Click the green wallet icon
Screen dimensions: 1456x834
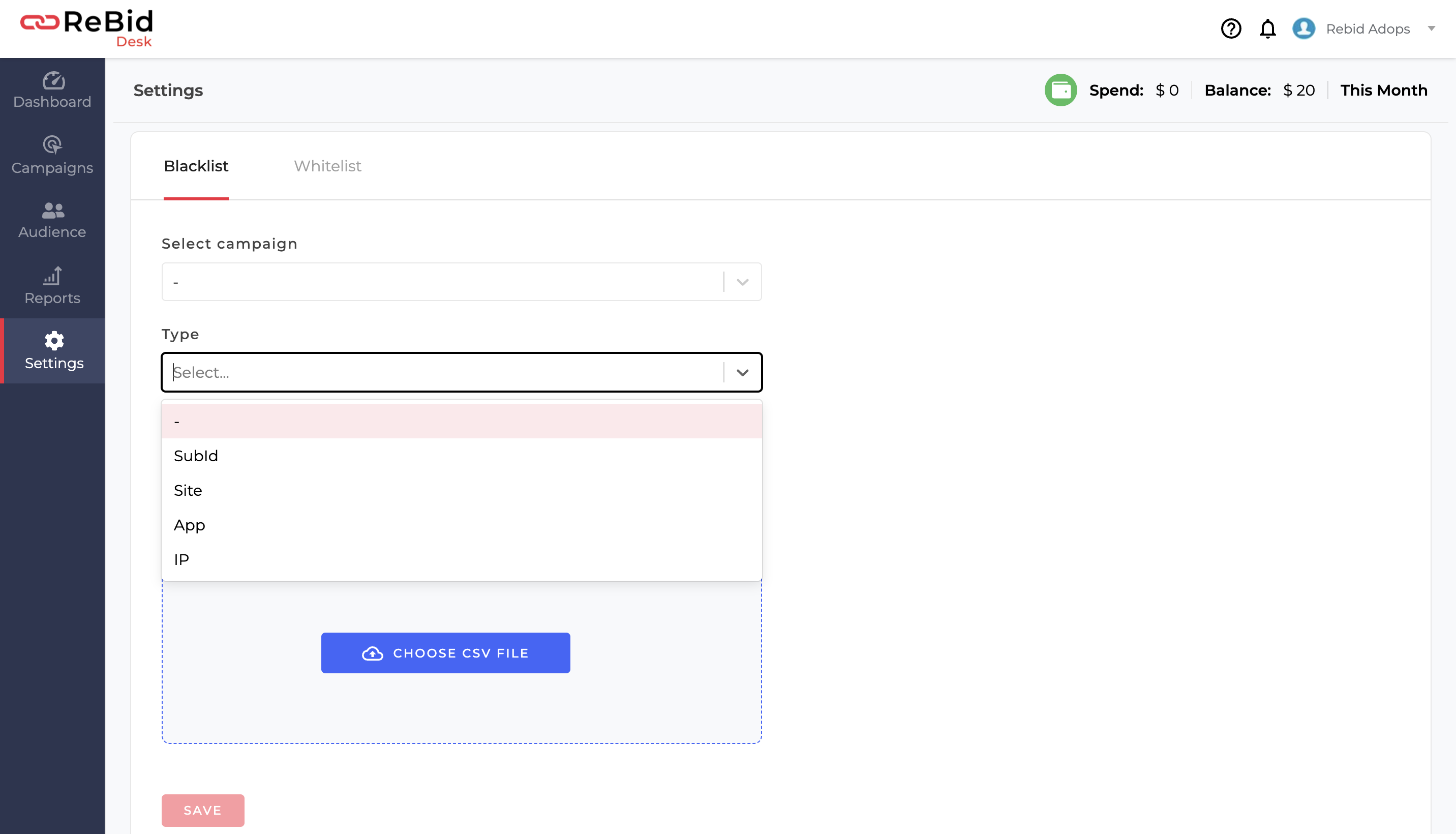(x=1060, y=90)
